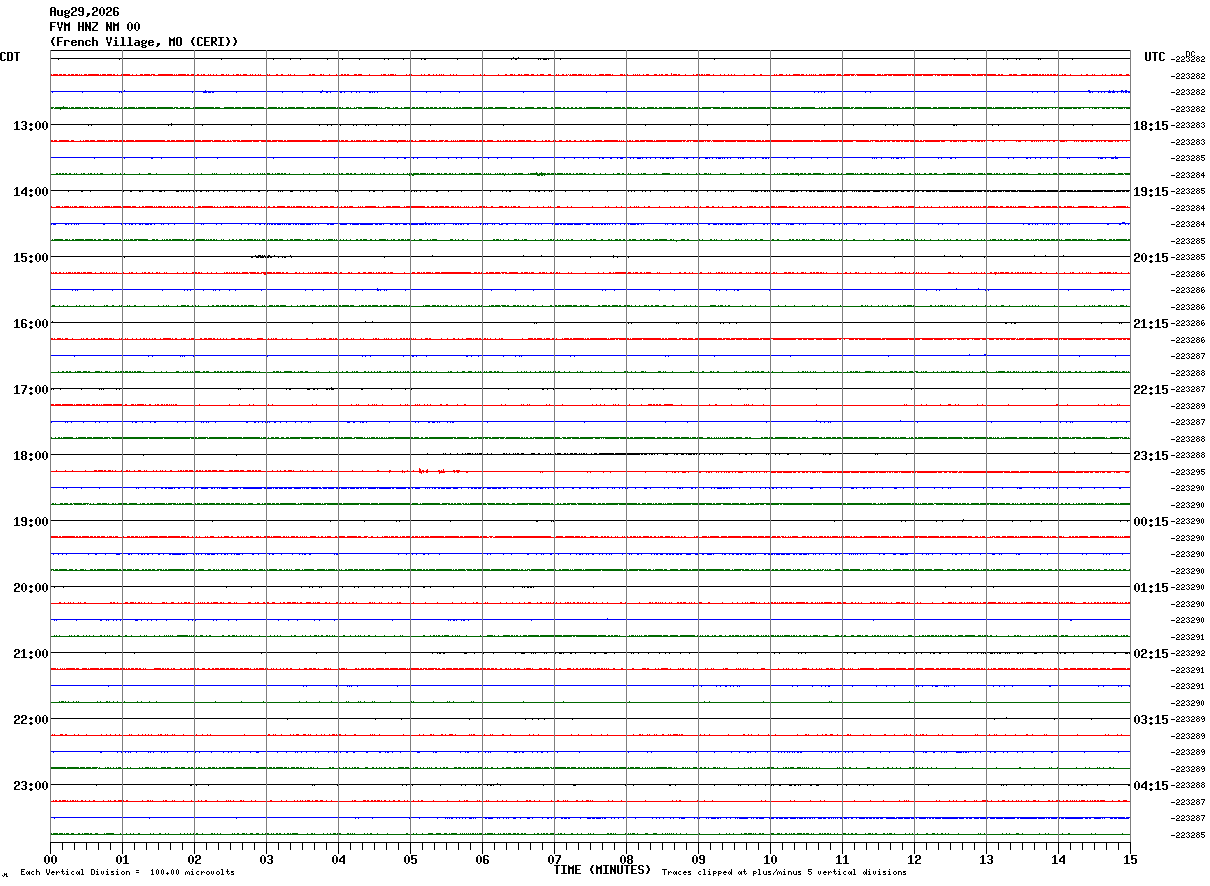Select the TIME (MINUTES) axis title

click(602, 870)
